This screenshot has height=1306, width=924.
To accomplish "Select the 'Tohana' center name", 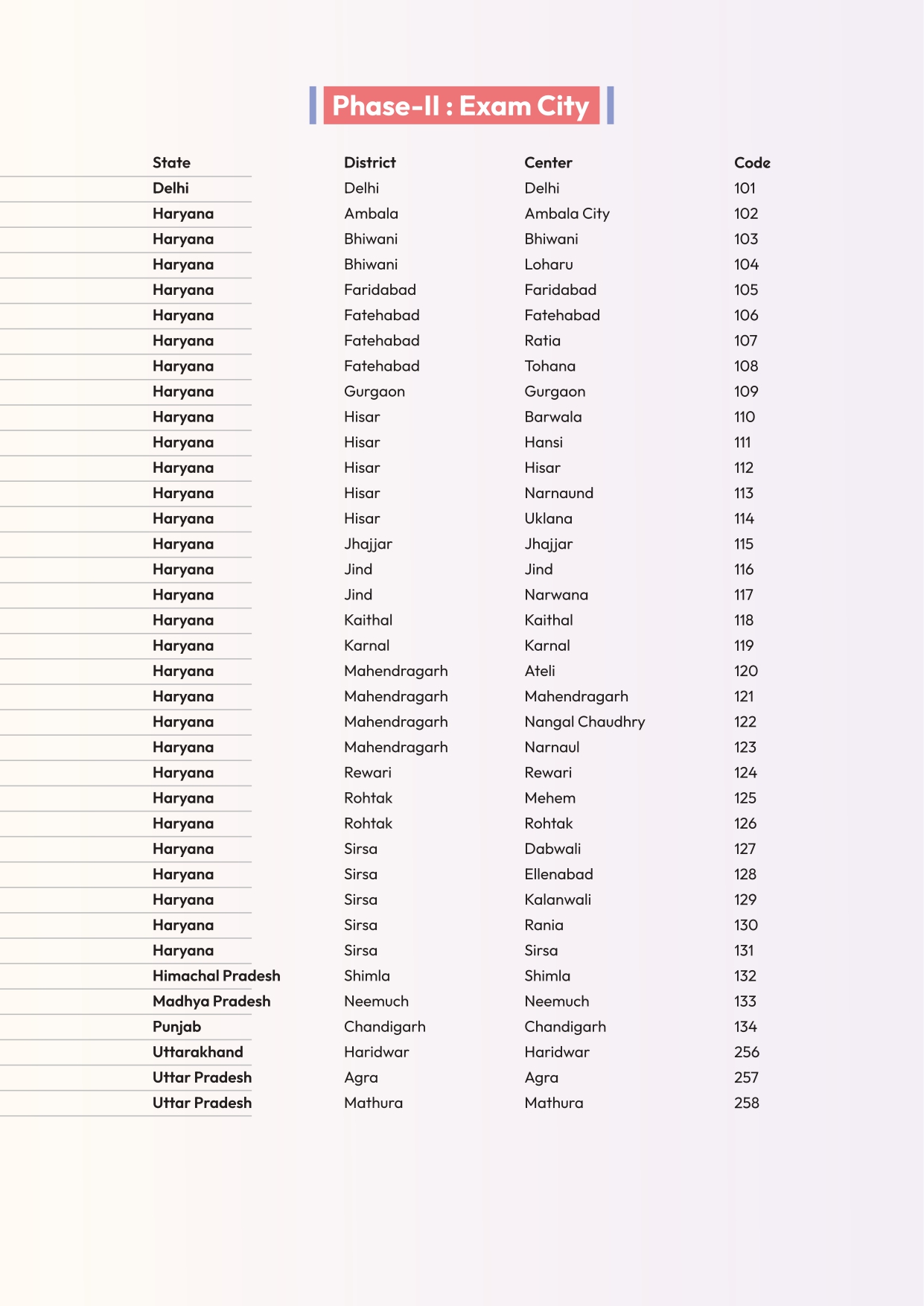I will [549, 366].
